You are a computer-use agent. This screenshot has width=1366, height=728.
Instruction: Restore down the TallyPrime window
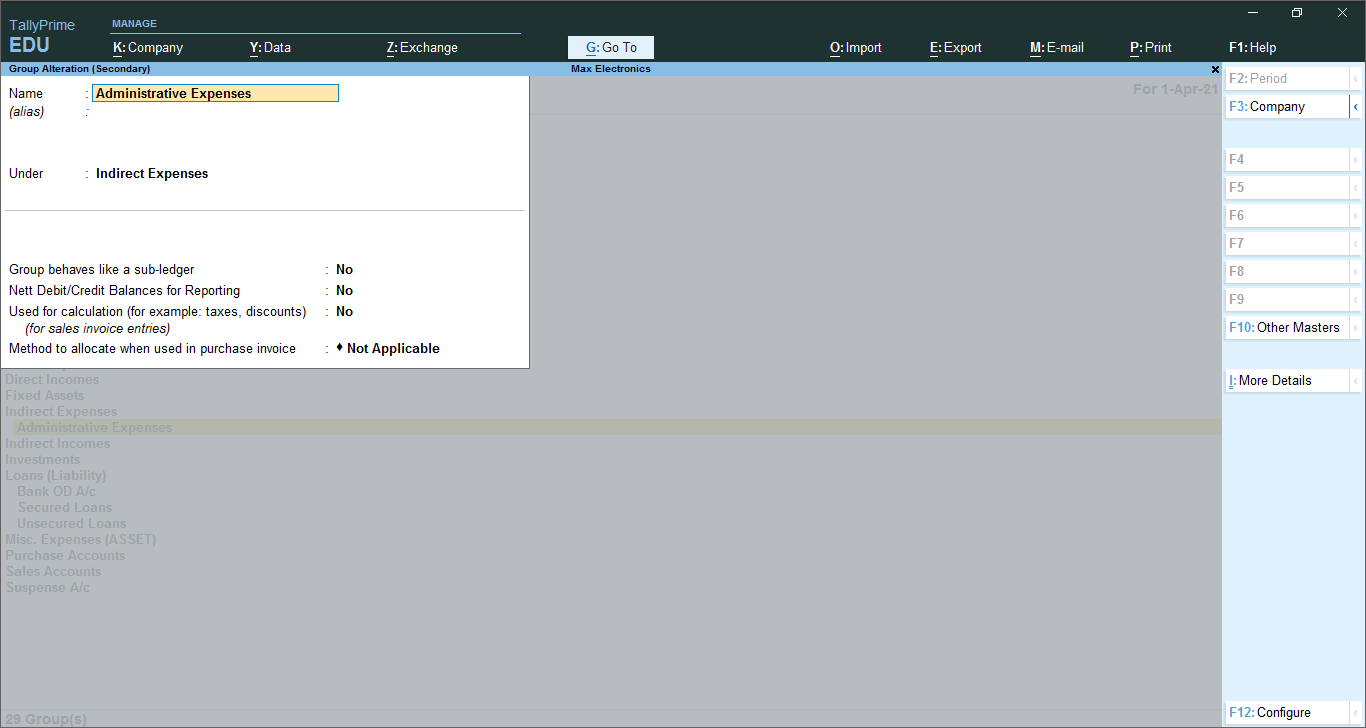coord(1297,12)
